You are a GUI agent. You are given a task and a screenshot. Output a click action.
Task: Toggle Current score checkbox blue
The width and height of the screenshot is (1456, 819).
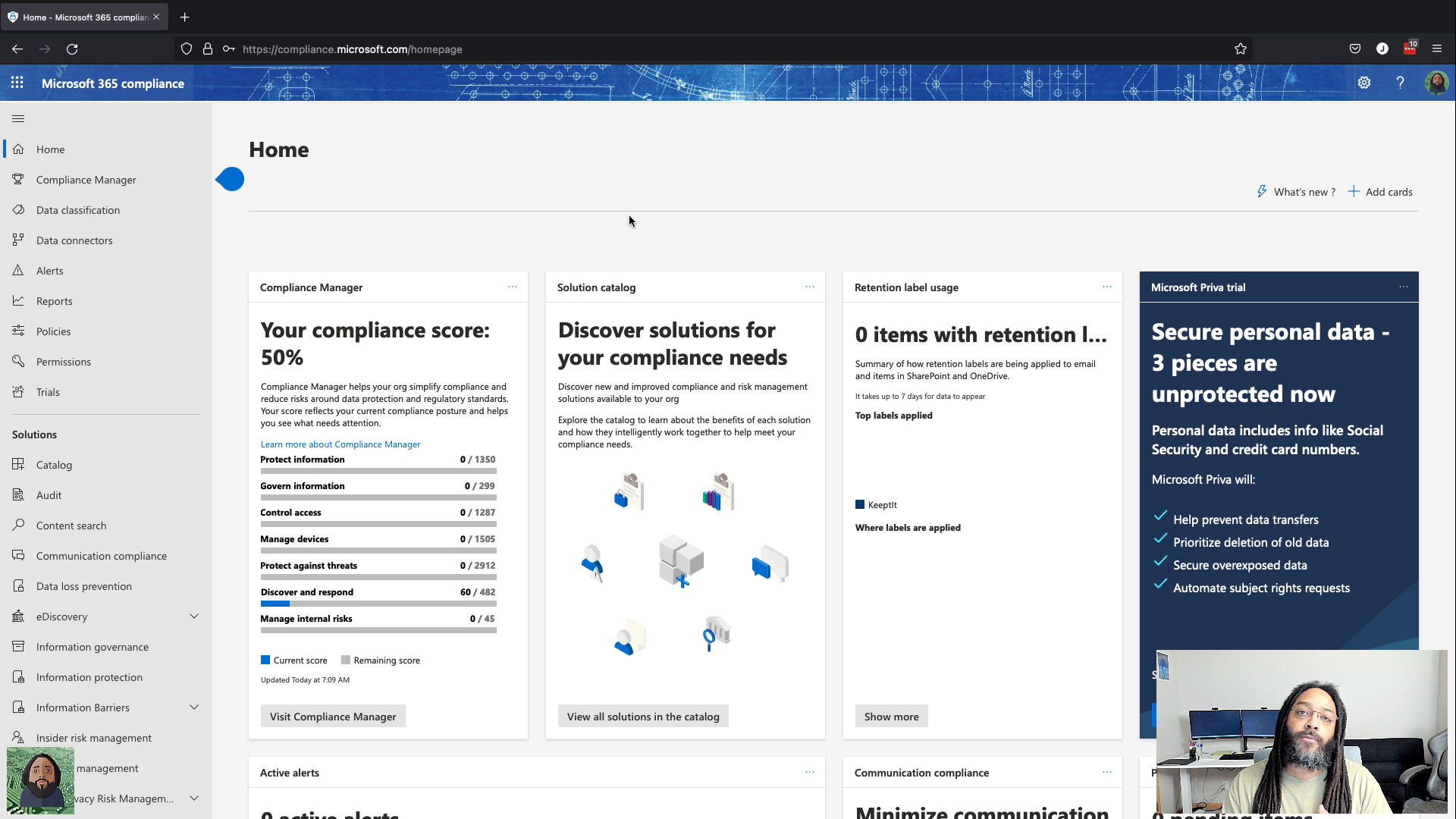[x=265, y=660]
